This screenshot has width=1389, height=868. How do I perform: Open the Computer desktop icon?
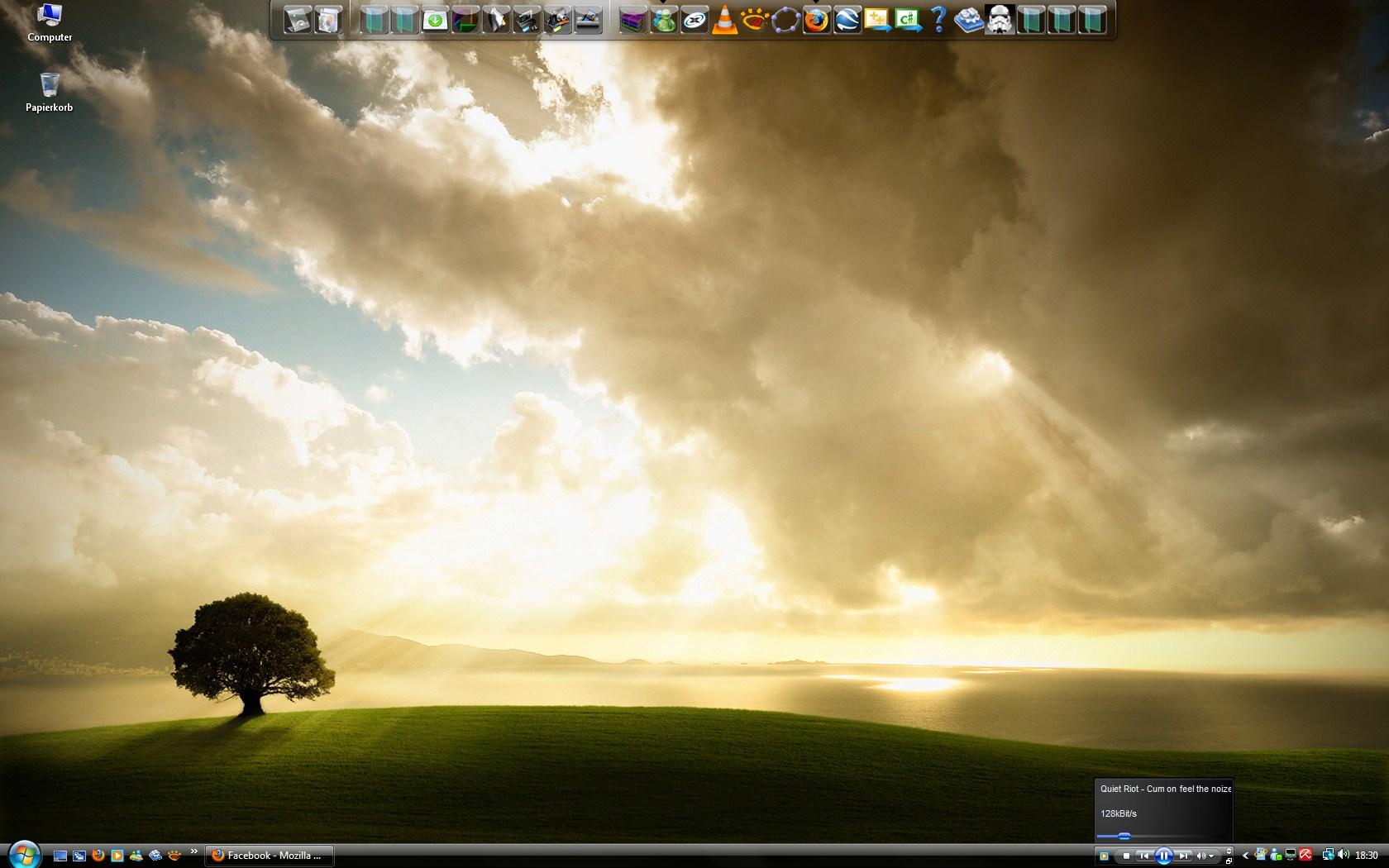[x=50, y=22]
